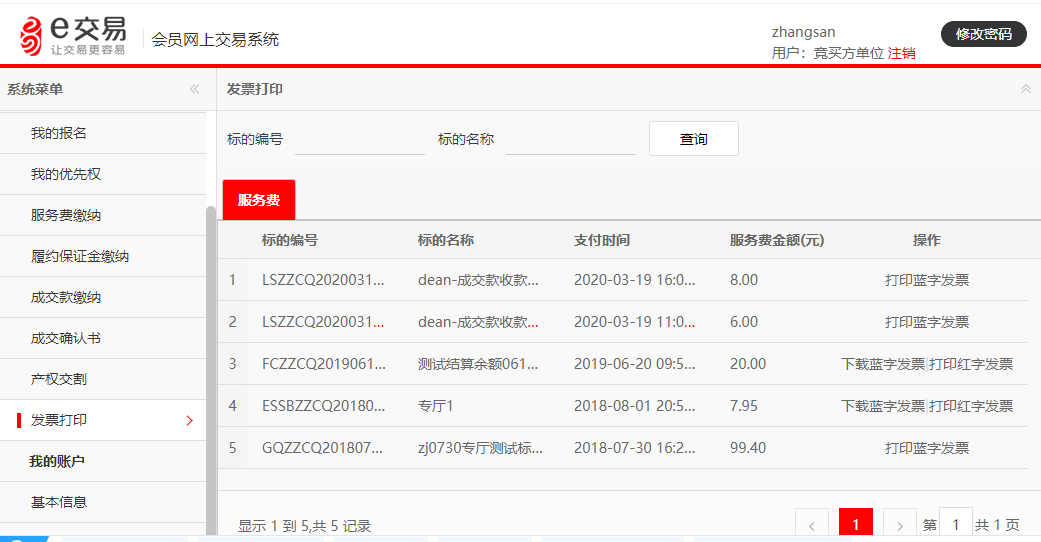This screenshot has height=542, width=1041.
Task: Click the 修改密码 button
Action: click(984, 34)
